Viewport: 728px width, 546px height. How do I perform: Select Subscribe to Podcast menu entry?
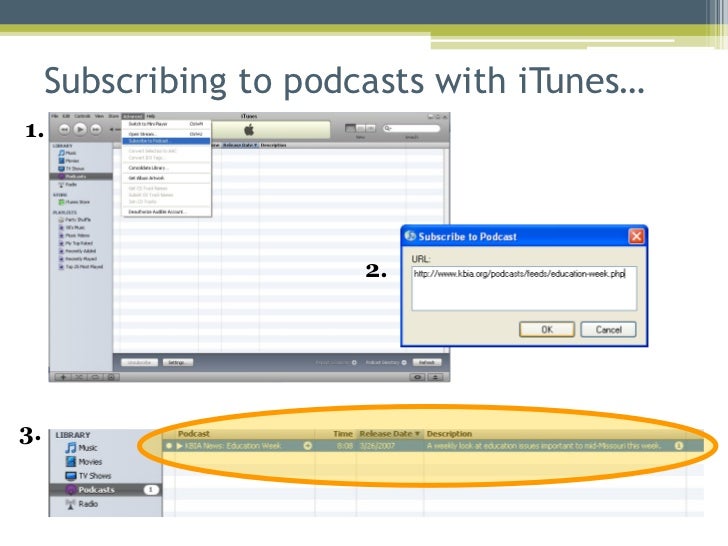(x=166, y=141)
